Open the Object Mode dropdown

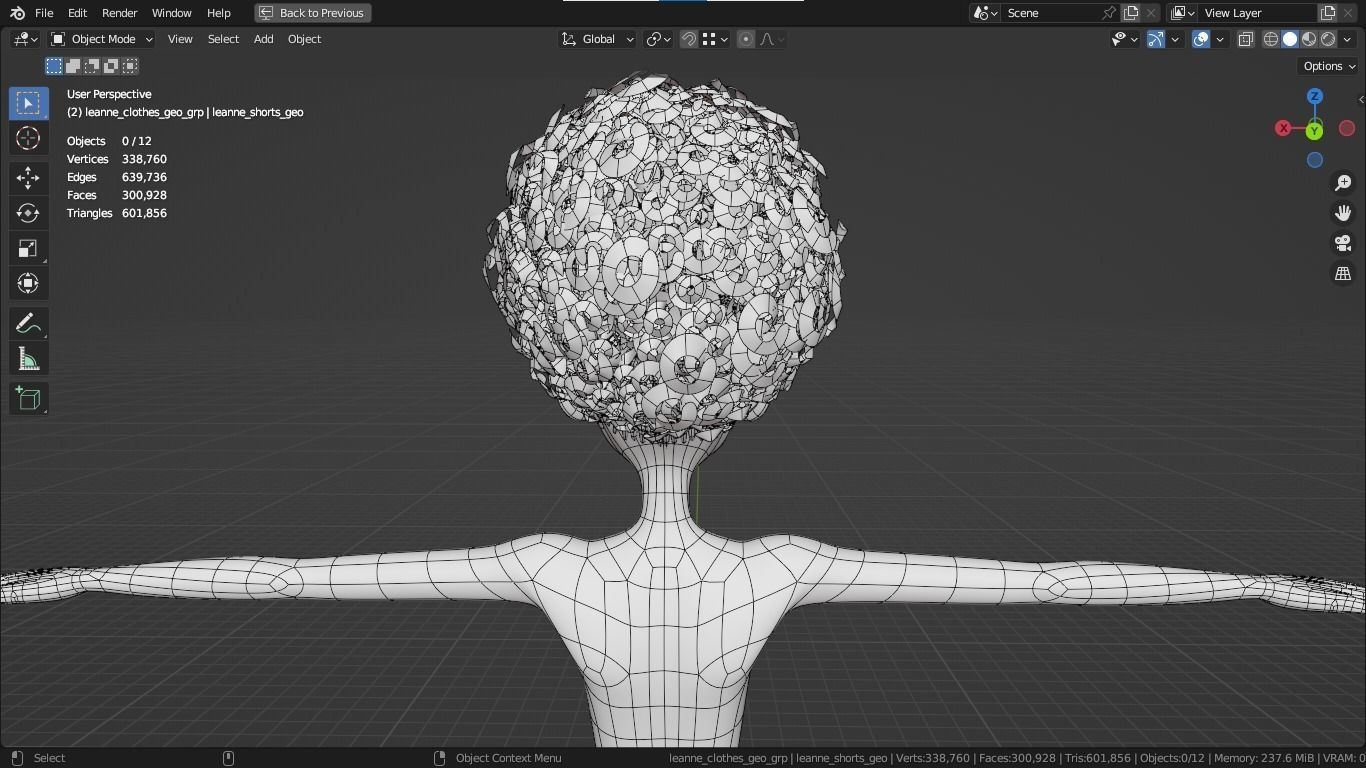click(102, 39)
